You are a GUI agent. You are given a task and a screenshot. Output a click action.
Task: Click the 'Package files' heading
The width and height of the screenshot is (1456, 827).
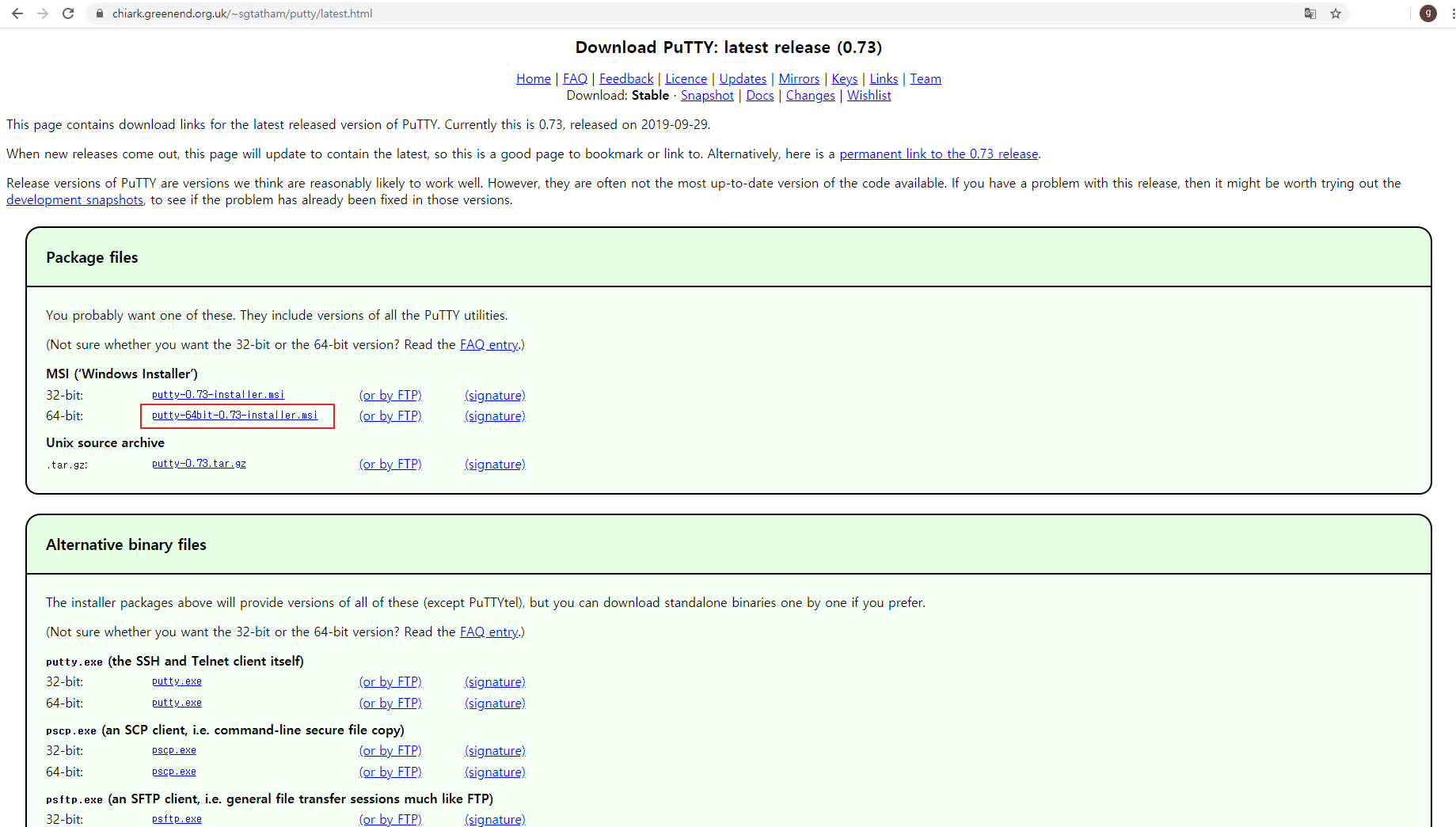click(92, 257)
